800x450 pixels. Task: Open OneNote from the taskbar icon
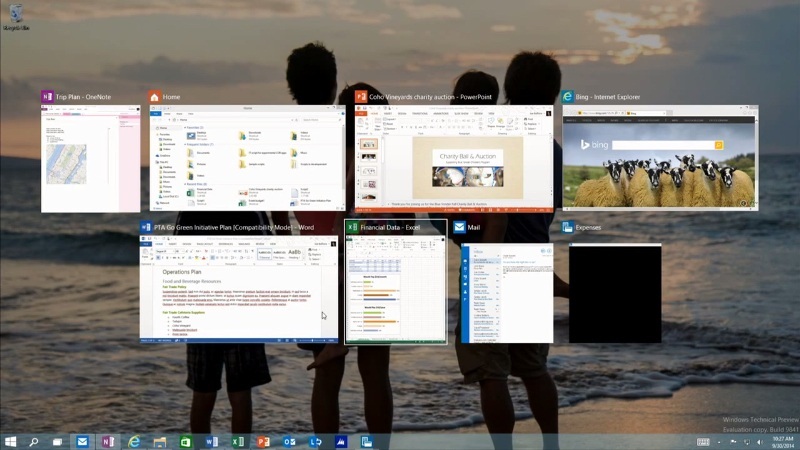click(108, 441)
